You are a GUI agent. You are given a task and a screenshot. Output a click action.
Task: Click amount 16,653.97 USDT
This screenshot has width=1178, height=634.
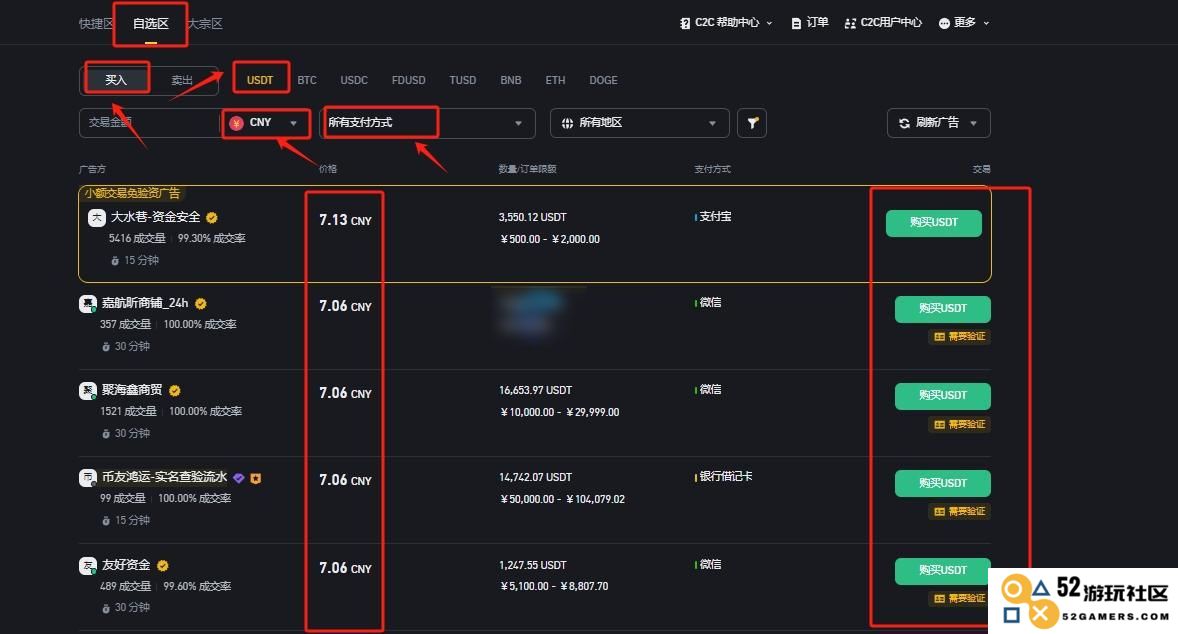535,391
